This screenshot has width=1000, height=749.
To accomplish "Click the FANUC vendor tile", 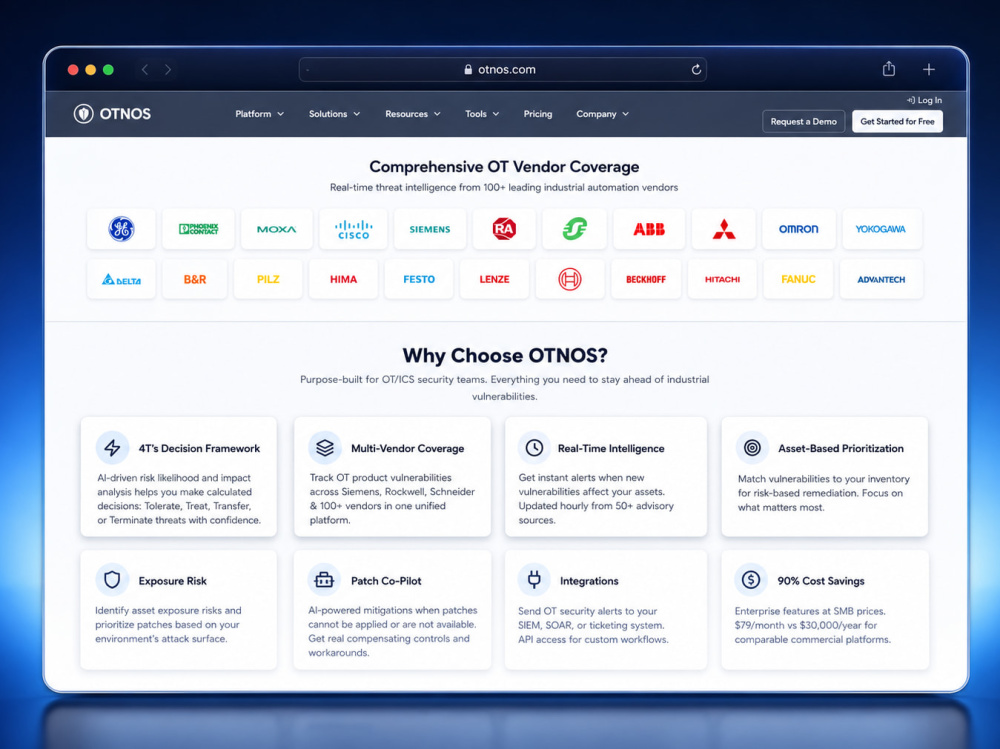I will (x=798, y=279).
